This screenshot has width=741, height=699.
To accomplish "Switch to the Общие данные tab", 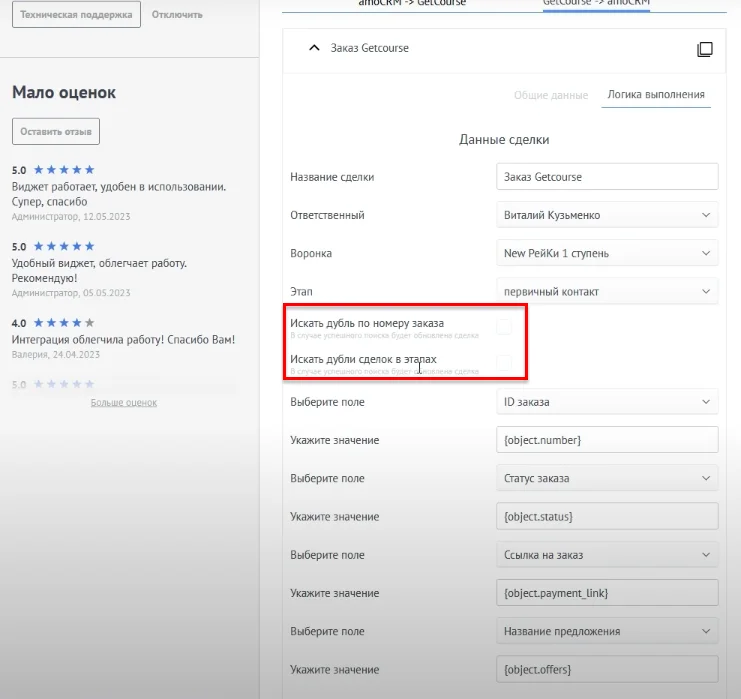I will coord(550,96).
